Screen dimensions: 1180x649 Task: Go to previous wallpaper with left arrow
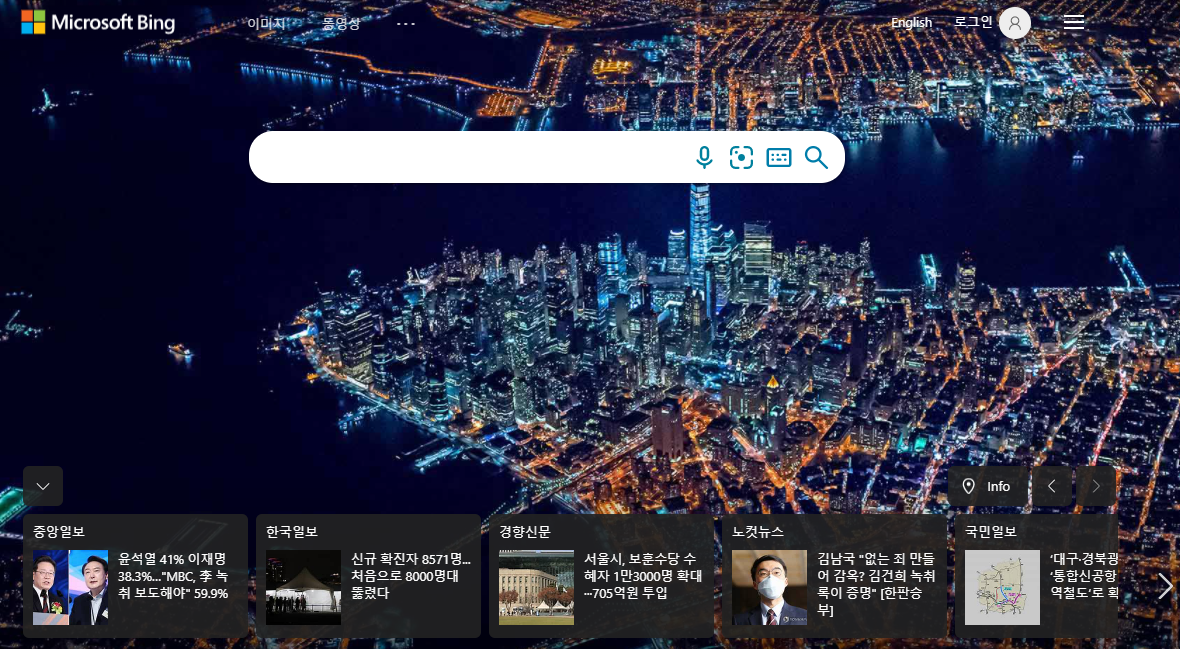point(1051,486)
